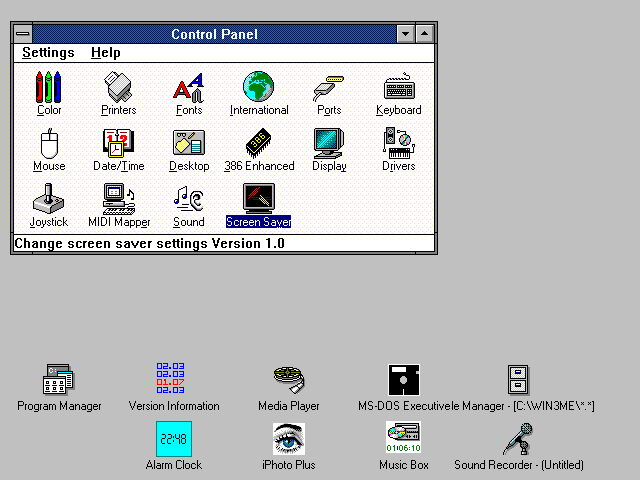Restore the Music Box icon
640x480 pixels.
tap(403, 438)
